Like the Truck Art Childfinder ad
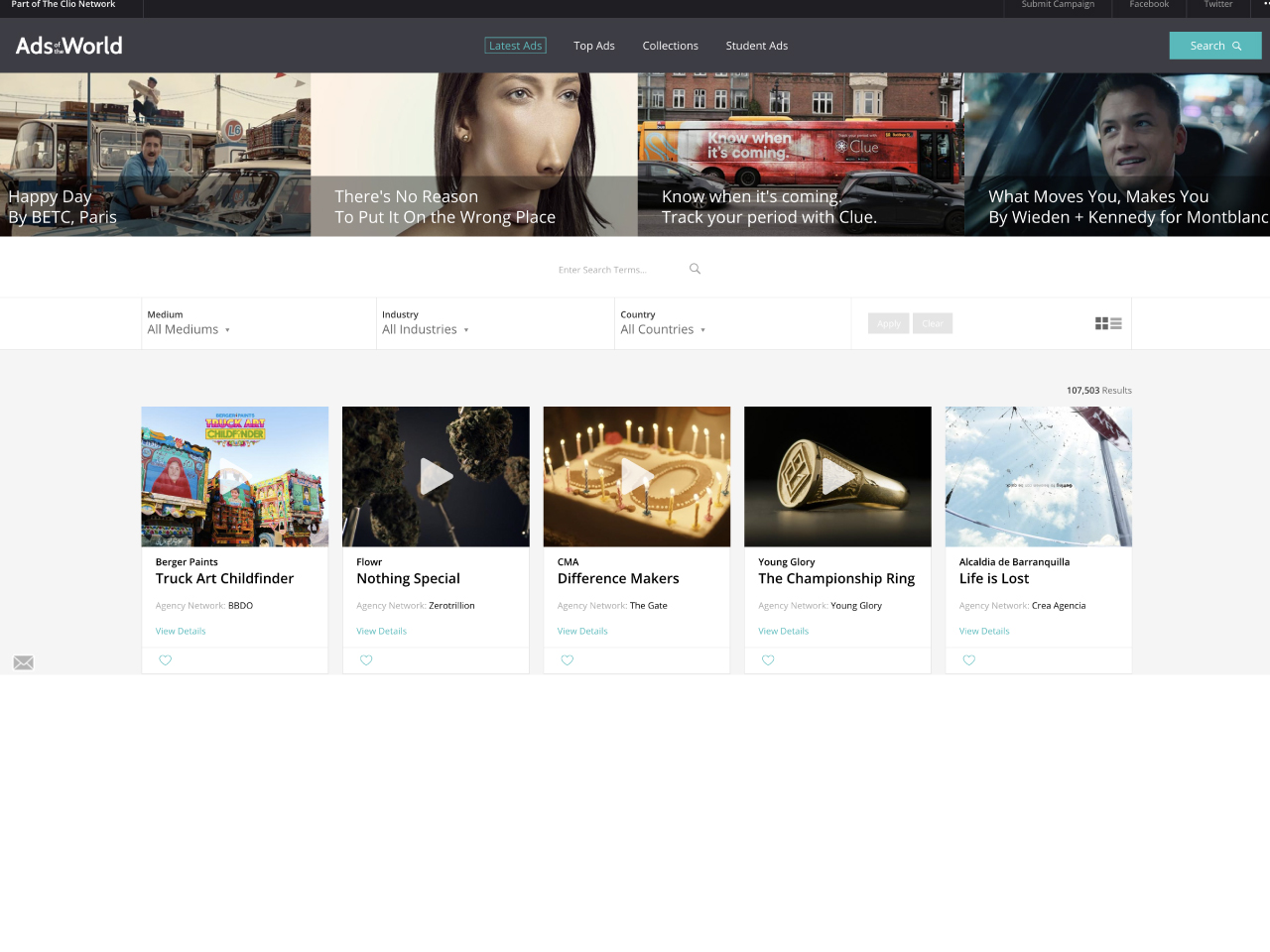1270x952 pixels. point(166,660)
